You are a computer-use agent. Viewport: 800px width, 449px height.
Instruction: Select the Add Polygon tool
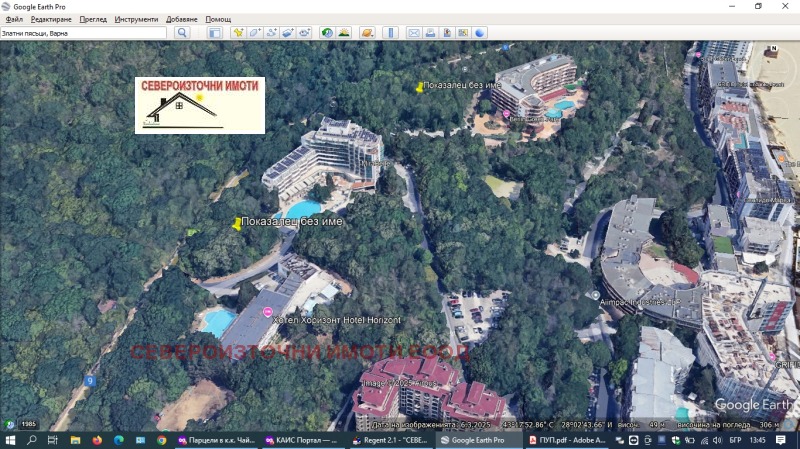click(255, 33)
